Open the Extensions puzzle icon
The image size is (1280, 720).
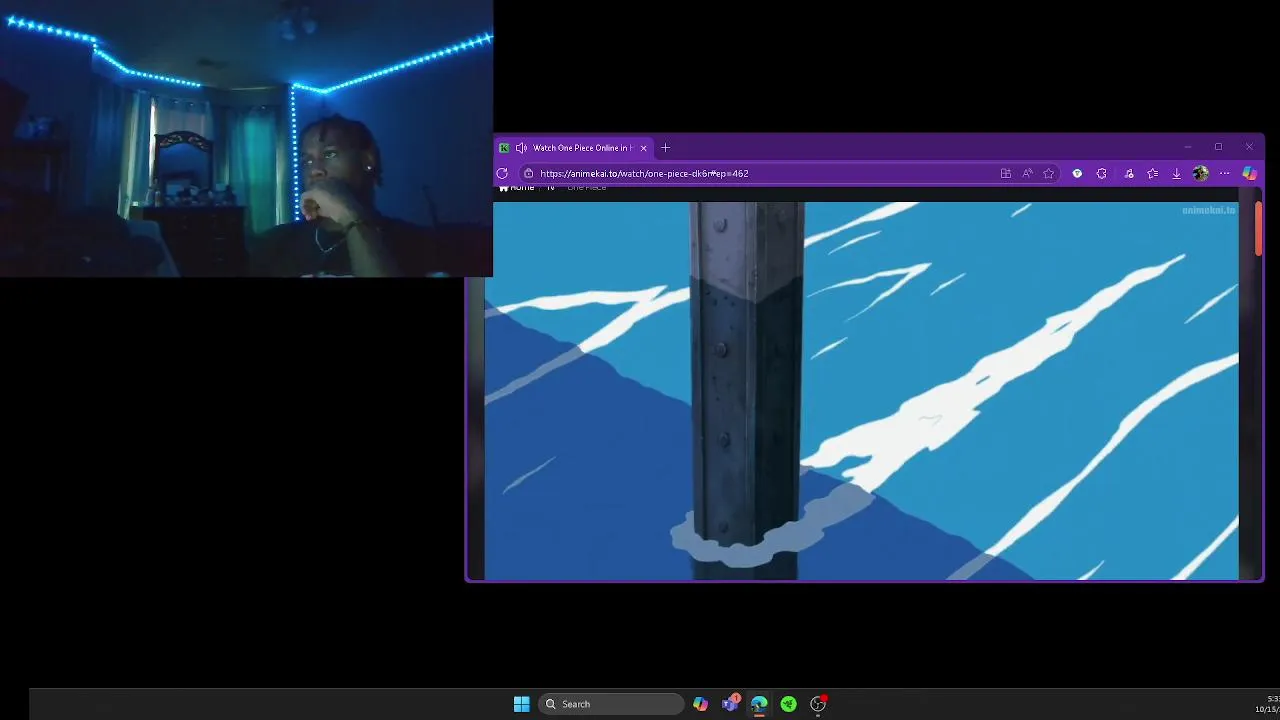[x=1101, y=173]
